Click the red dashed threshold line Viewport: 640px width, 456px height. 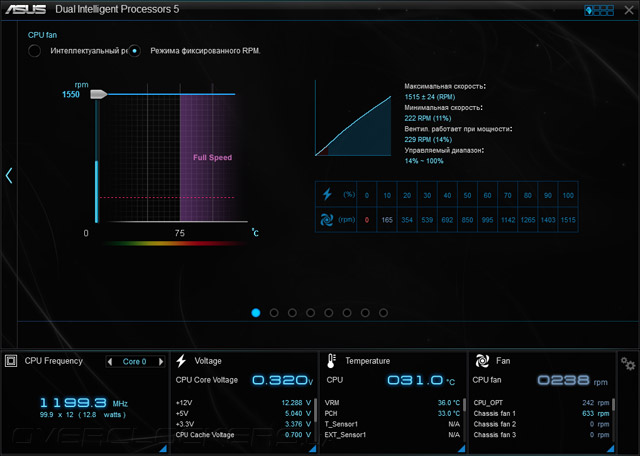tap(167, 198)
